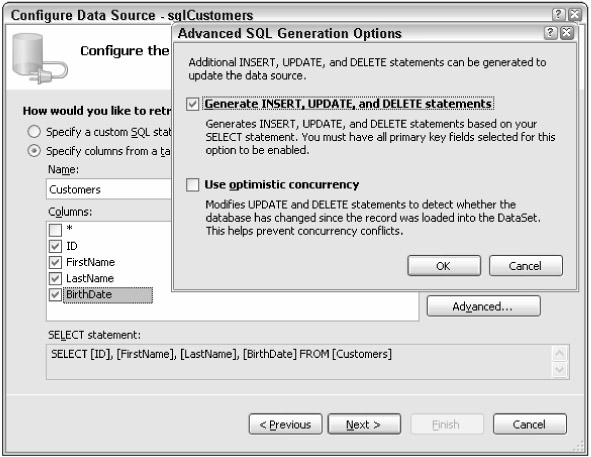Go to Next > wizard step
Screen dimensions: 591x457
pyautogui.click(x=364, y=425)
